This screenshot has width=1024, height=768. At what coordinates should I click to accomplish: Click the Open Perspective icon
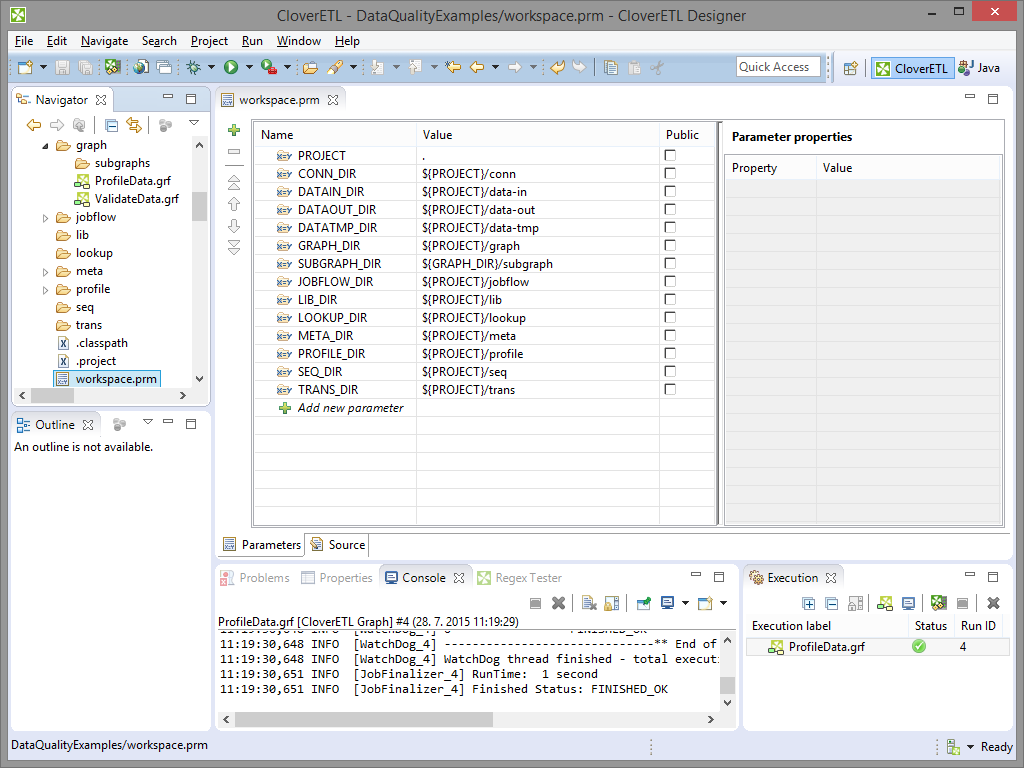point(850,68)
